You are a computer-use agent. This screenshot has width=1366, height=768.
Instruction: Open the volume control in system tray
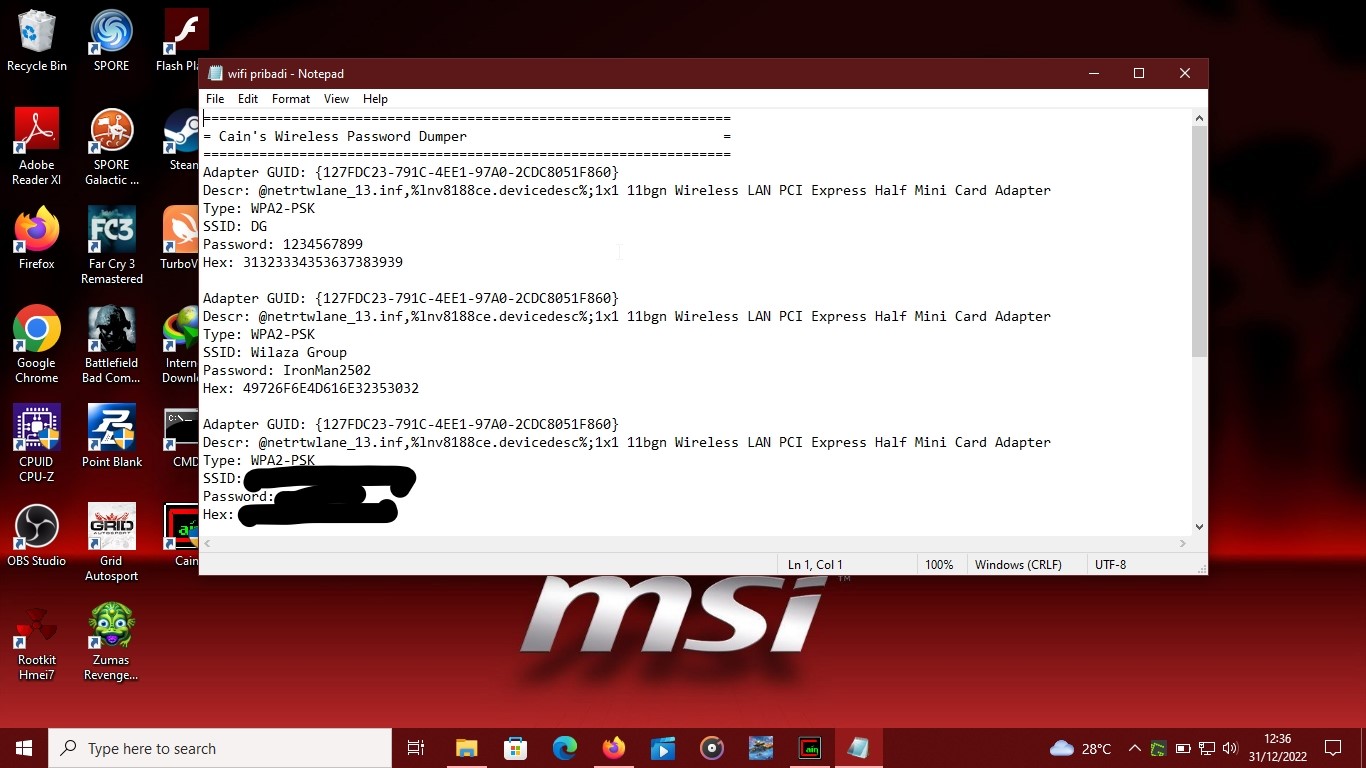tap(1230, 748)
